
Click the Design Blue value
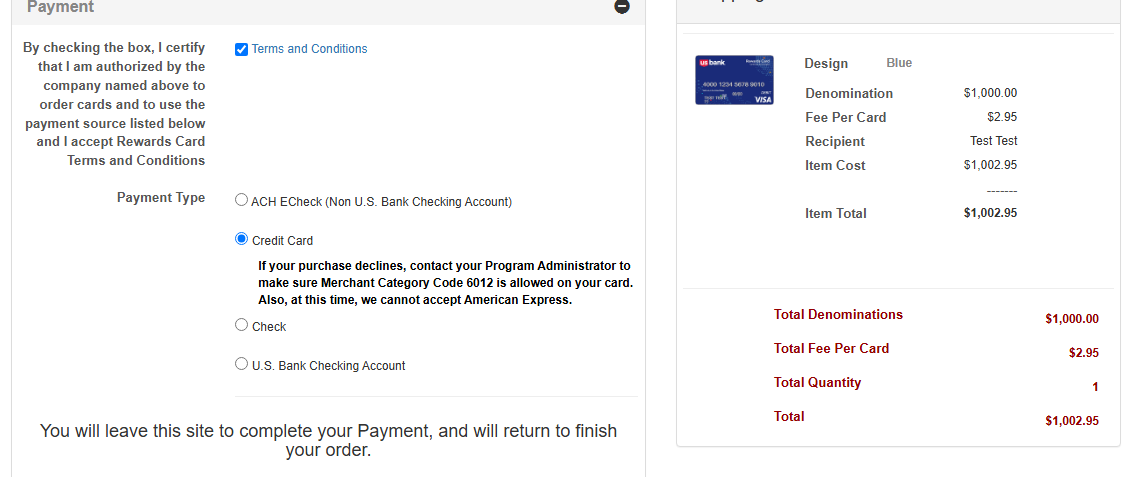click(899, 63)
